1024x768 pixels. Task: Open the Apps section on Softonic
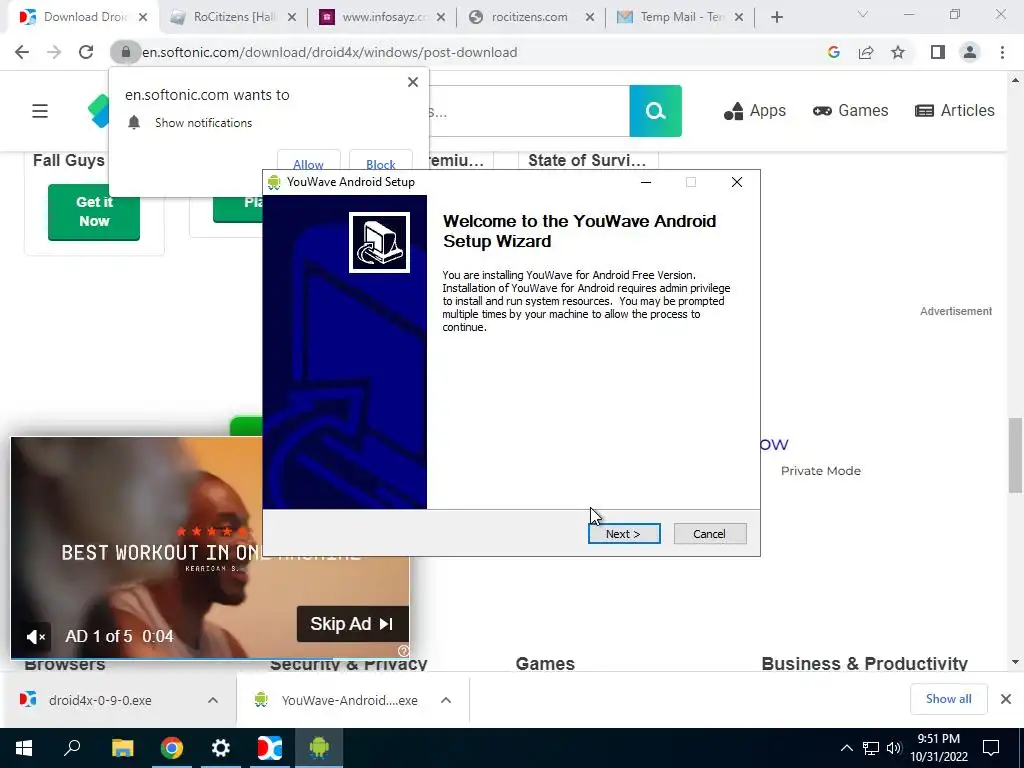pos(754,111)
